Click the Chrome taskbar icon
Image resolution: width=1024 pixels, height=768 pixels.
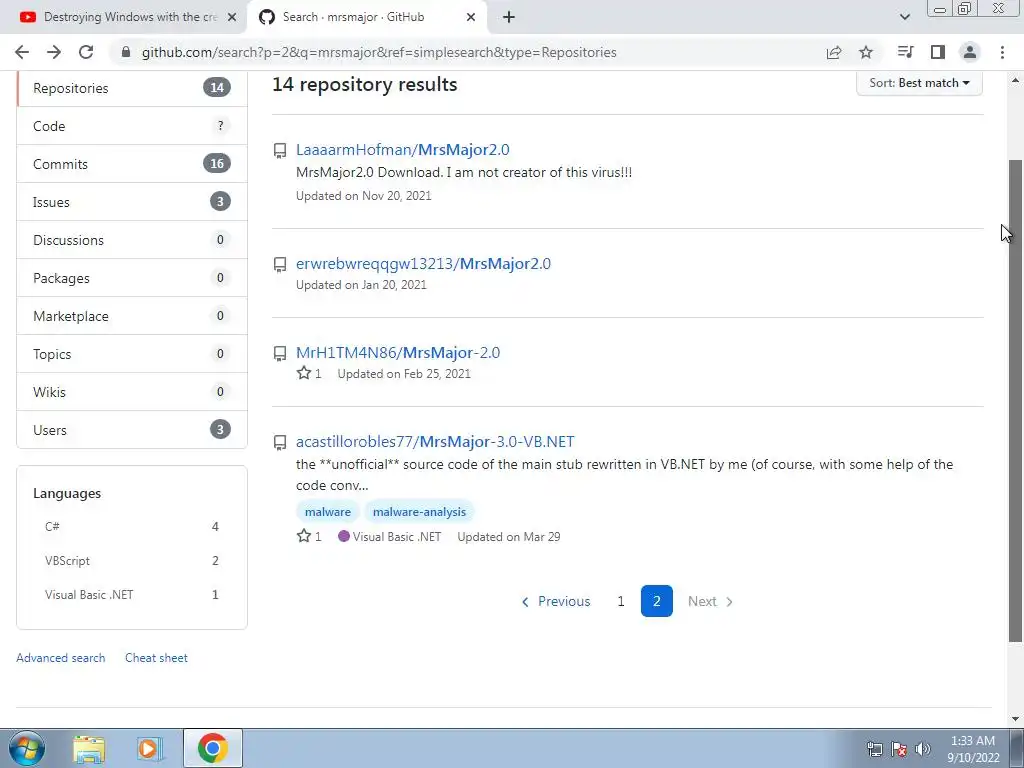pos(213,748)
